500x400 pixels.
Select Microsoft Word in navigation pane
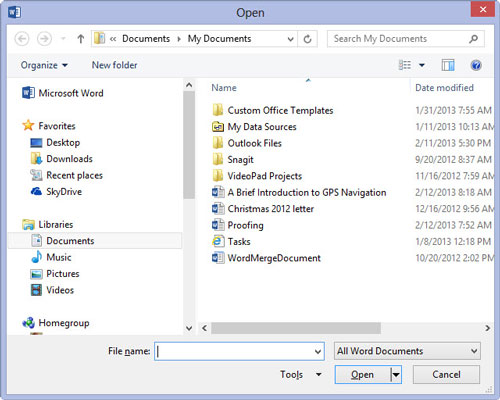[63, 93]
